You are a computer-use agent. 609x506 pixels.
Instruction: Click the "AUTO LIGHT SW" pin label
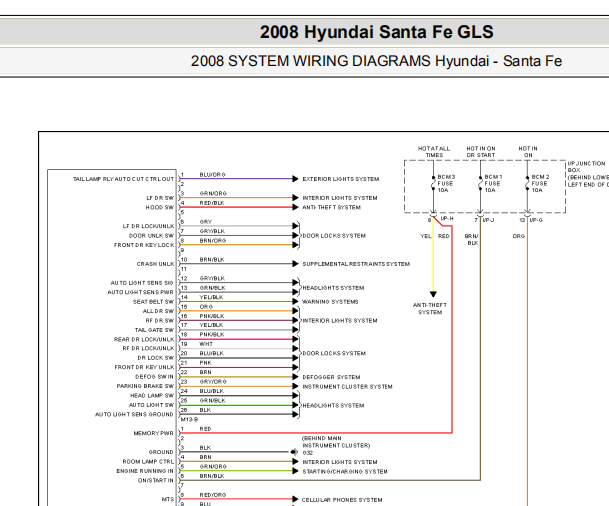(151, 405)
